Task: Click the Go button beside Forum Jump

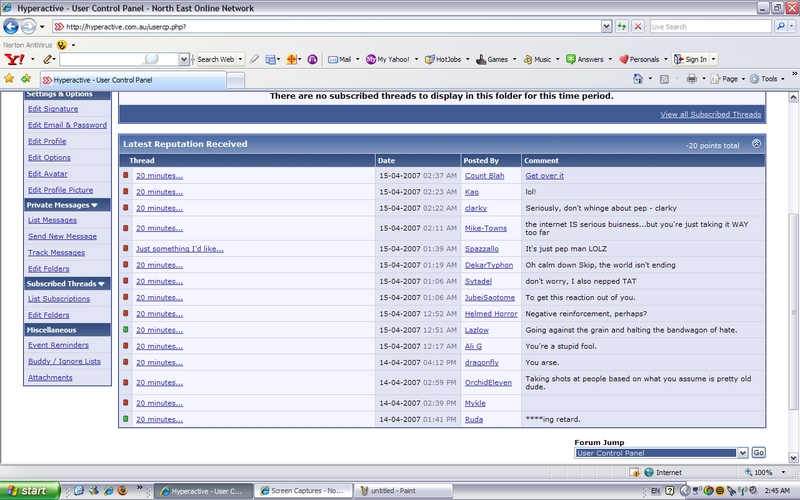Action: 758,452
